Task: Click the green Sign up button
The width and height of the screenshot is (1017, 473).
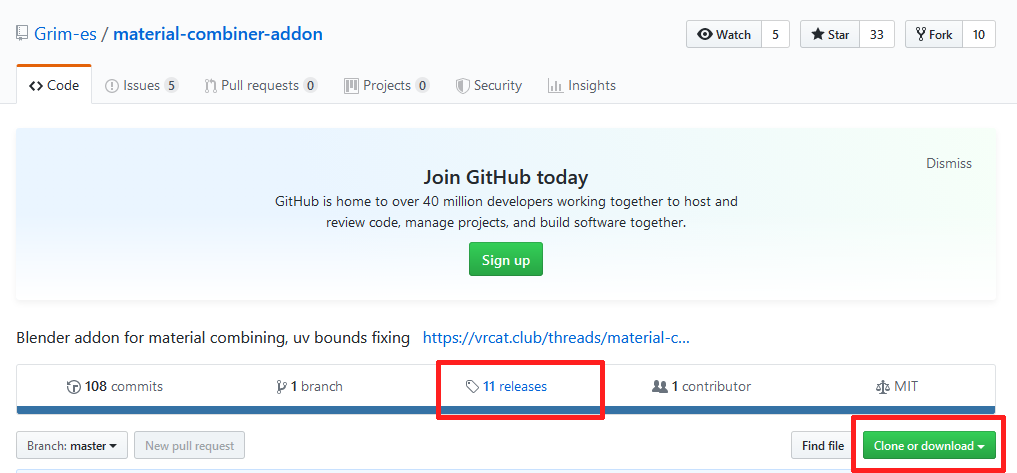Action: pos(506,260)
